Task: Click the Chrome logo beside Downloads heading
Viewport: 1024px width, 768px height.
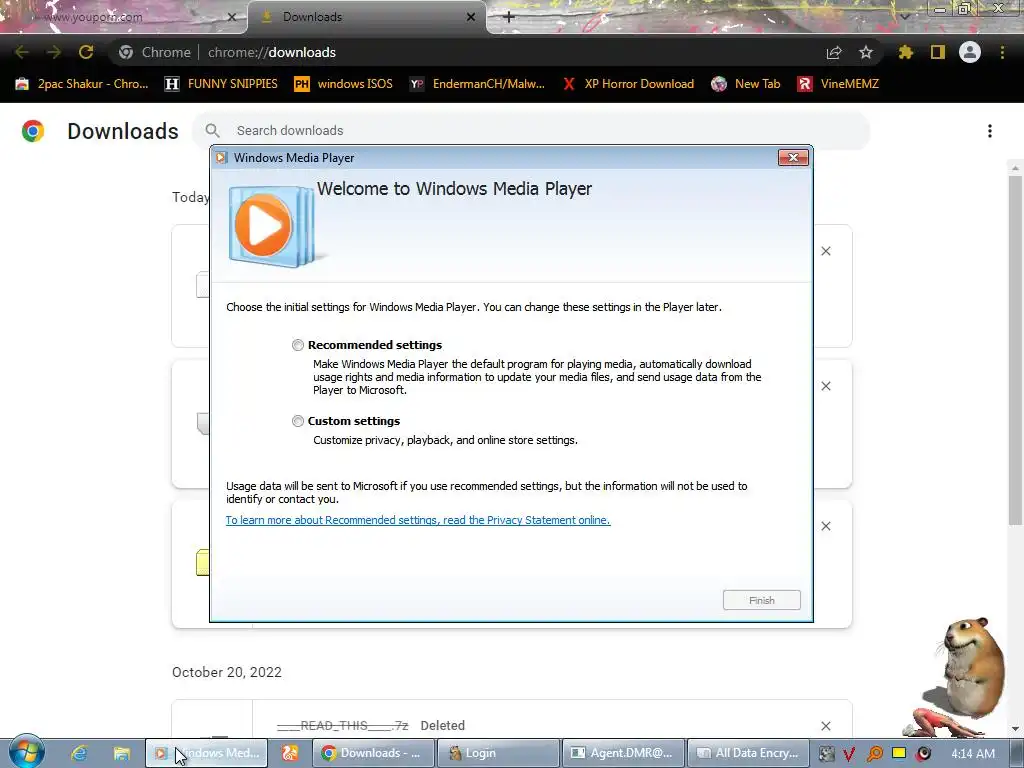Action: (33, 131)
